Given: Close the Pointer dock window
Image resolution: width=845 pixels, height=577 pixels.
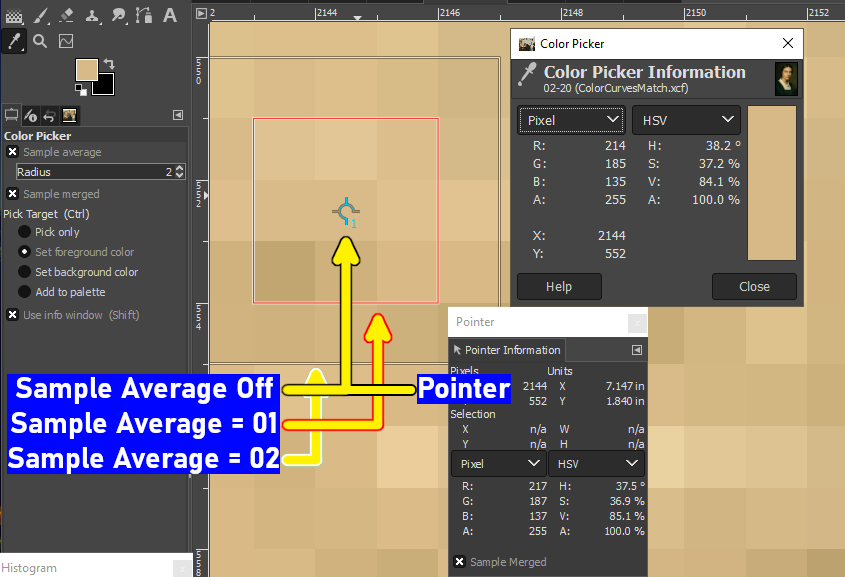Looking at the screenshot, I should (637, 323).
